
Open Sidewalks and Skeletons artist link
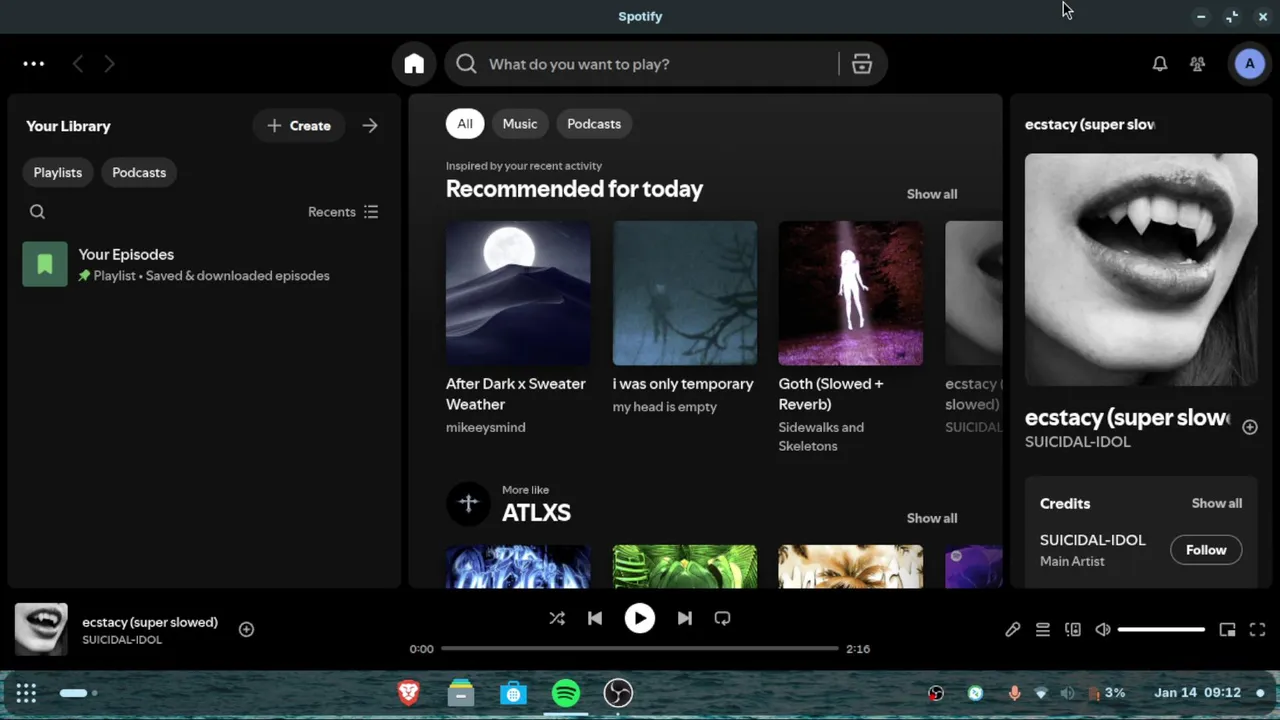tap(821, 437)
